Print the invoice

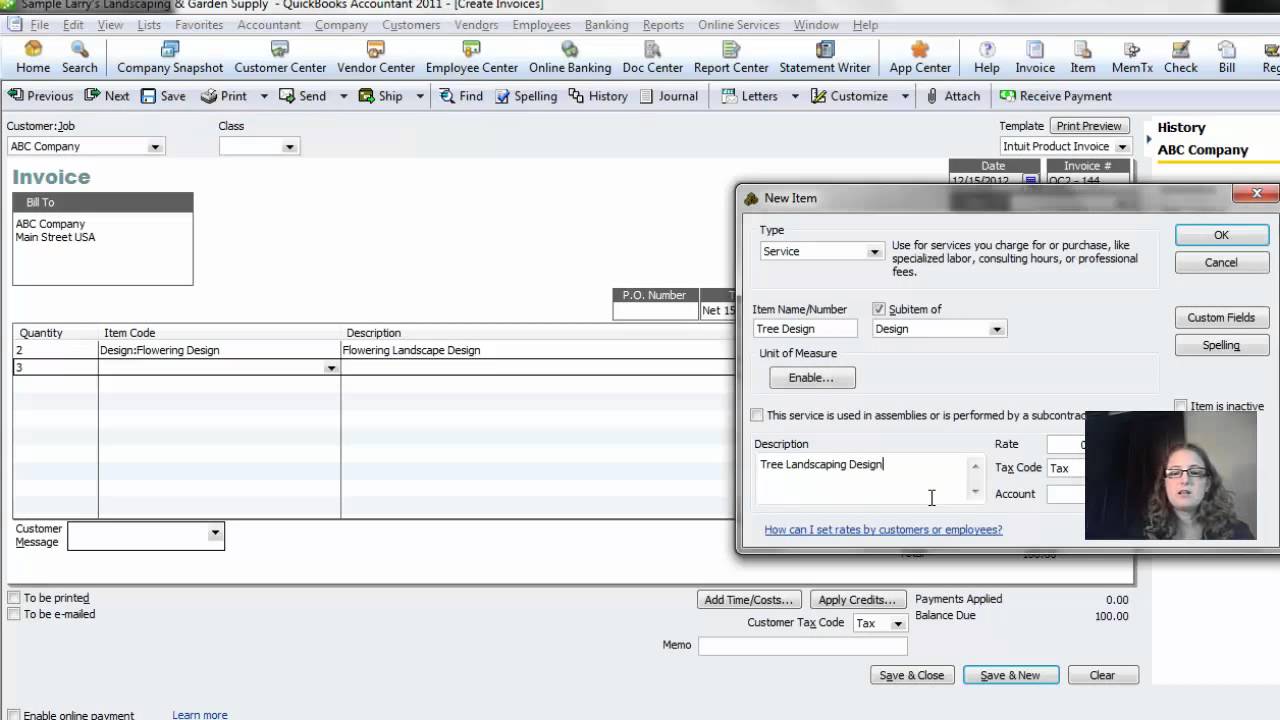coord(224,96)
